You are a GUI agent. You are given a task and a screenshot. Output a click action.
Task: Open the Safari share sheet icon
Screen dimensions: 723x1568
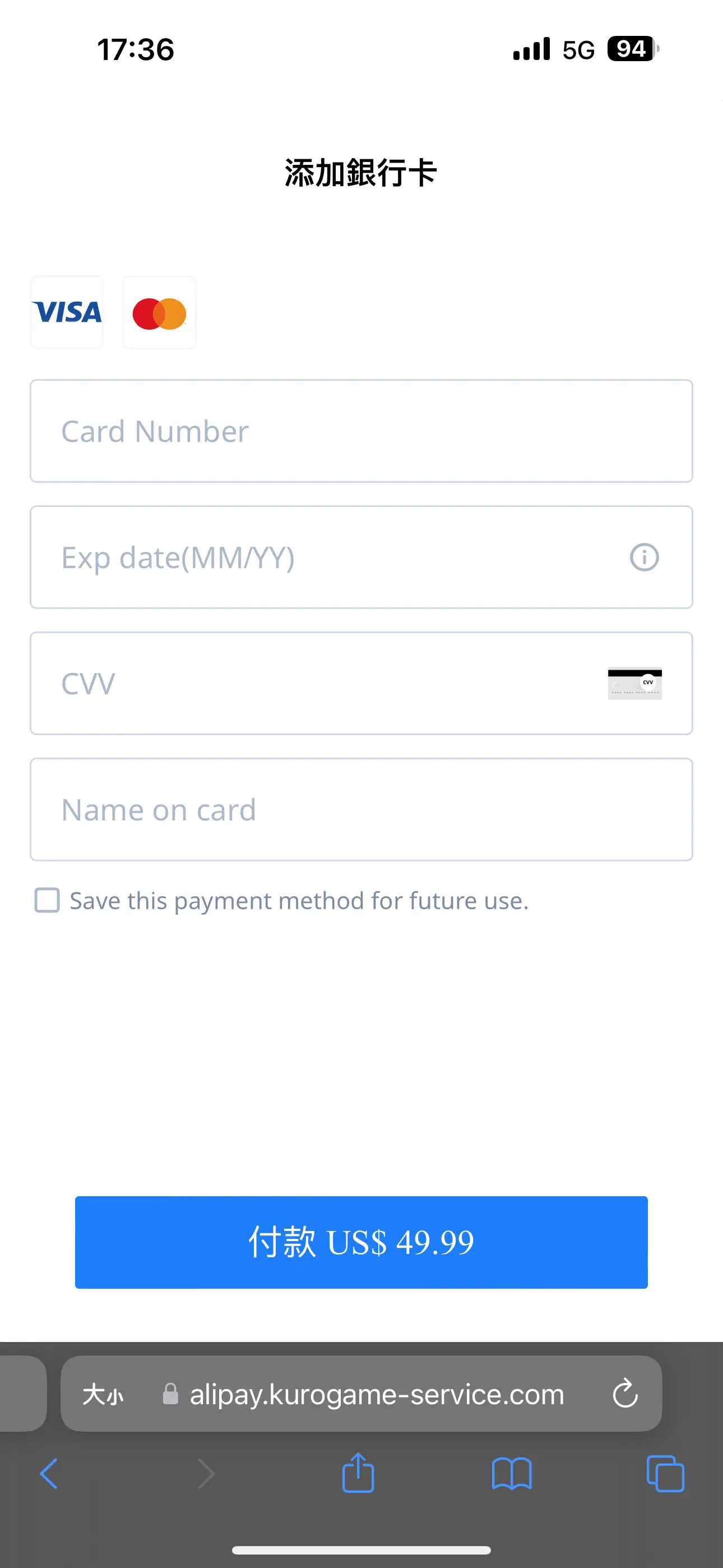(358, 1473)
